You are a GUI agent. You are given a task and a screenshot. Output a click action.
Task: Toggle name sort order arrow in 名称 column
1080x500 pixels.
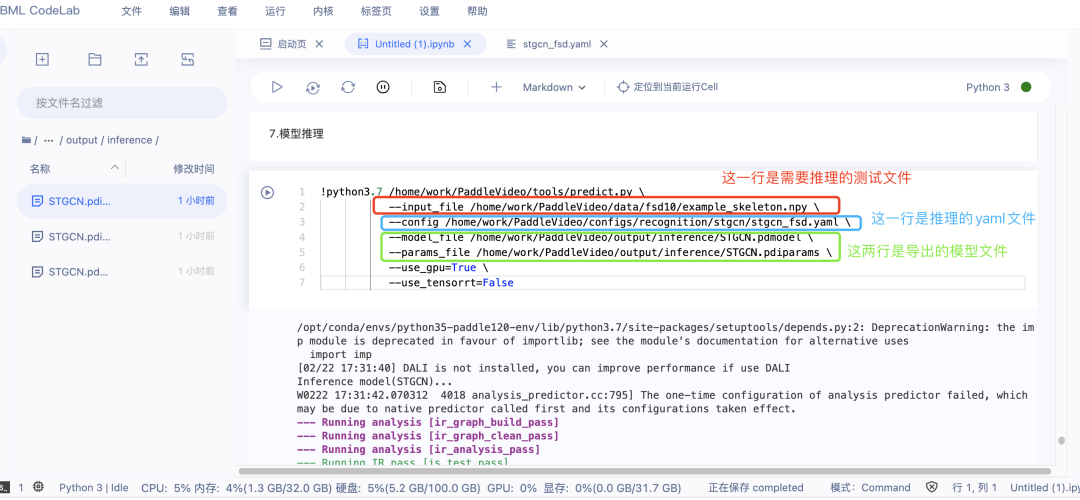coord(114,168)
